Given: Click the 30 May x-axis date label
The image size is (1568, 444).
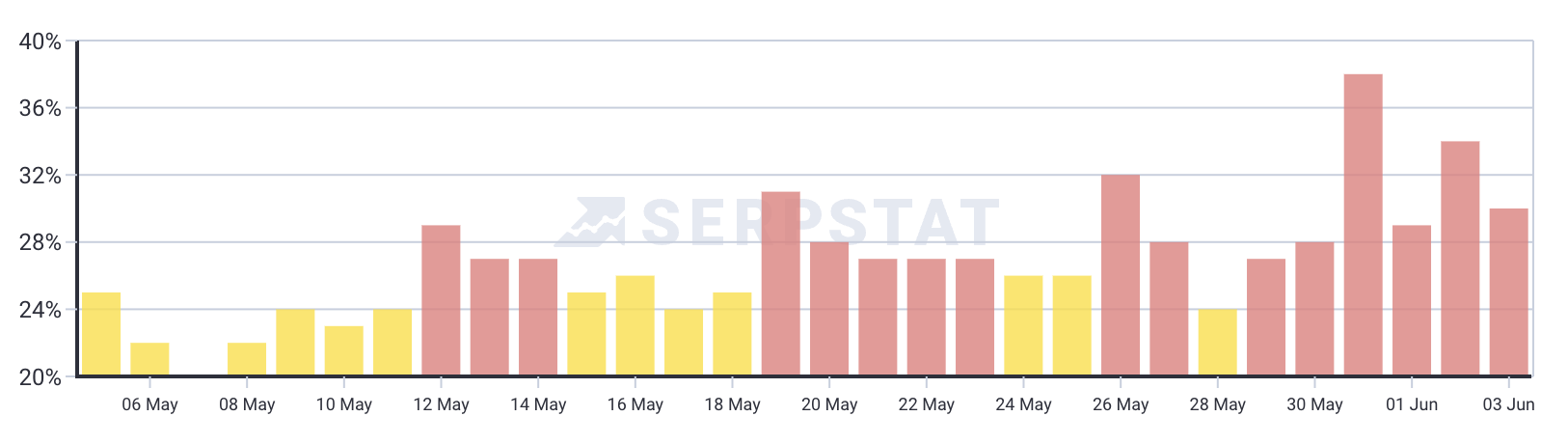Looking at the screenshot, I should [1314, 404].
